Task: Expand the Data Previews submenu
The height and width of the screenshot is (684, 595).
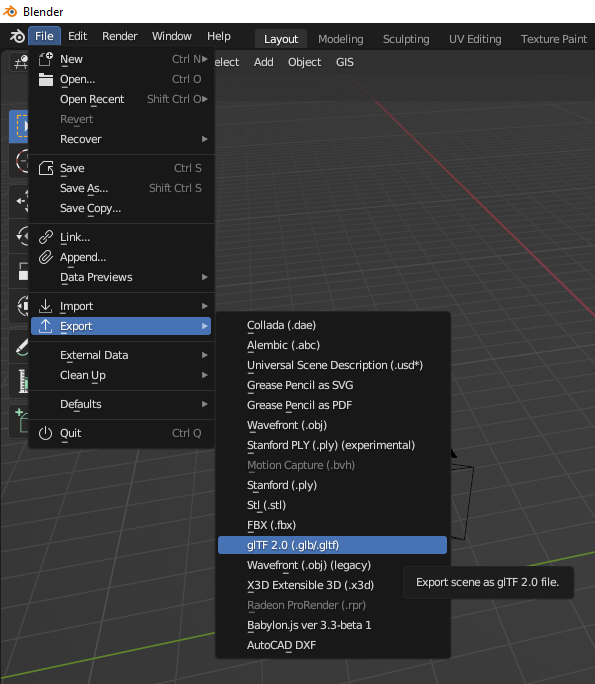Action: tap(205, 277)
